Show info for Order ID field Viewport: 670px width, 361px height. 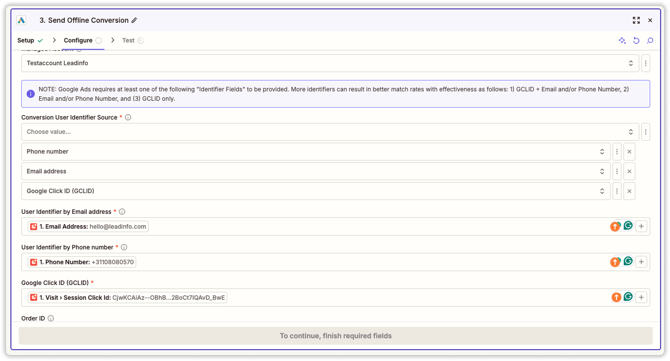pos(51,318)
